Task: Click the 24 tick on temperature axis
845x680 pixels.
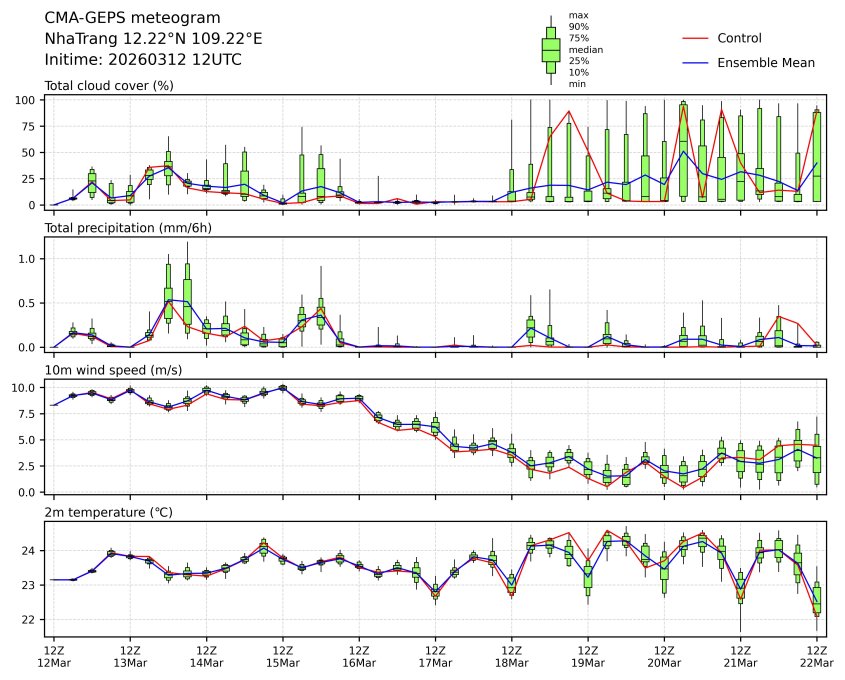Action: click(x=31, y=551)
